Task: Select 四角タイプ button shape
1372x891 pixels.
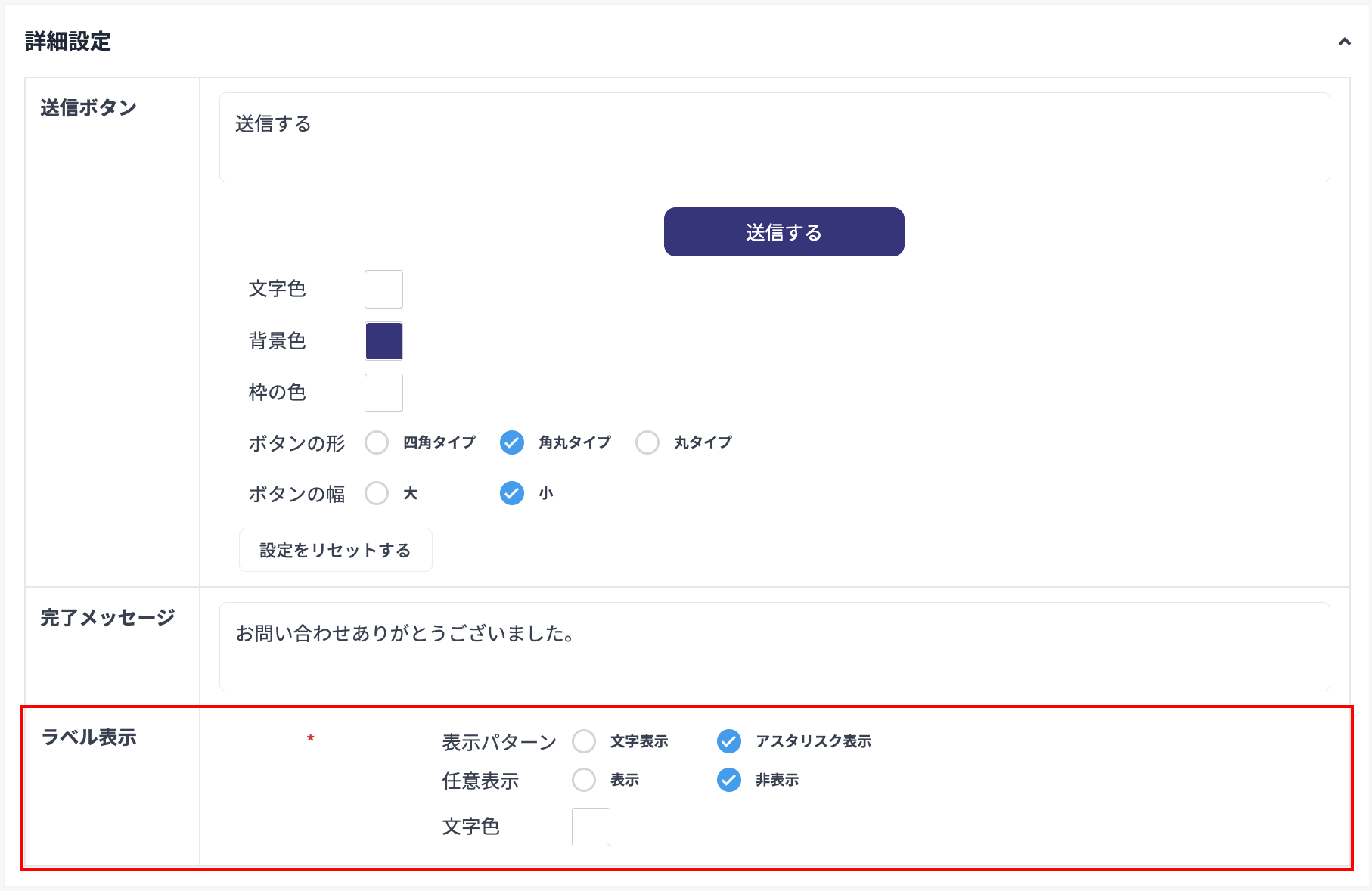Action: pos(377,442)
